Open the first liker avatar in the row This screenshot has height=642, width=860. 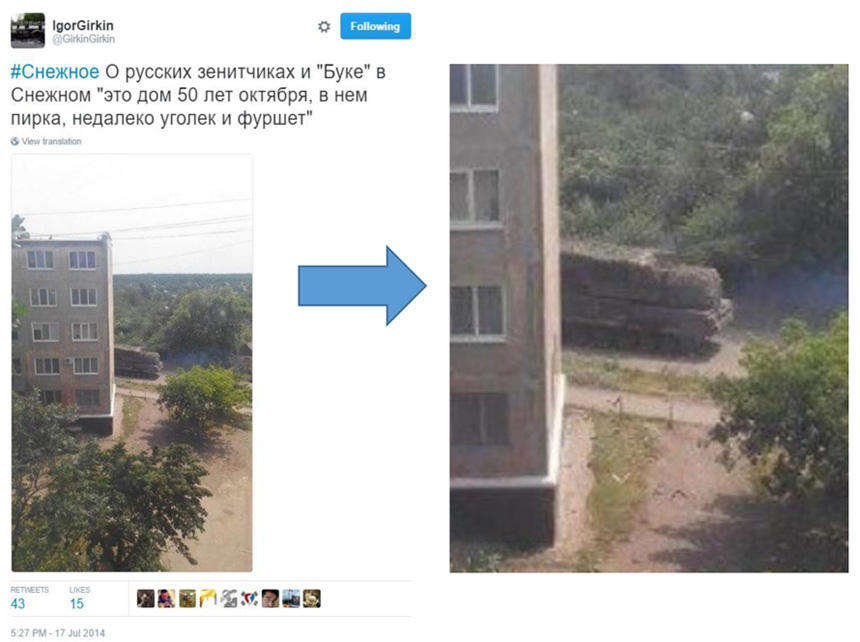(x=145, y=598)
